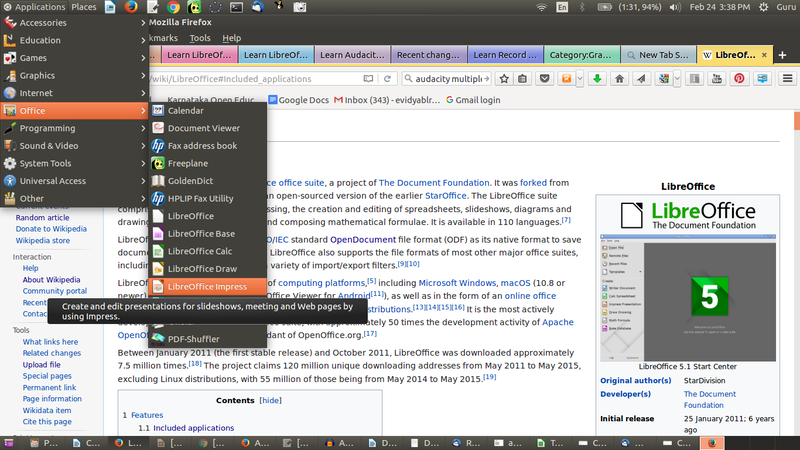Click the search box containing audacity multiple
The height and width of the screenshot is (450, 800).
click(447, 79)
